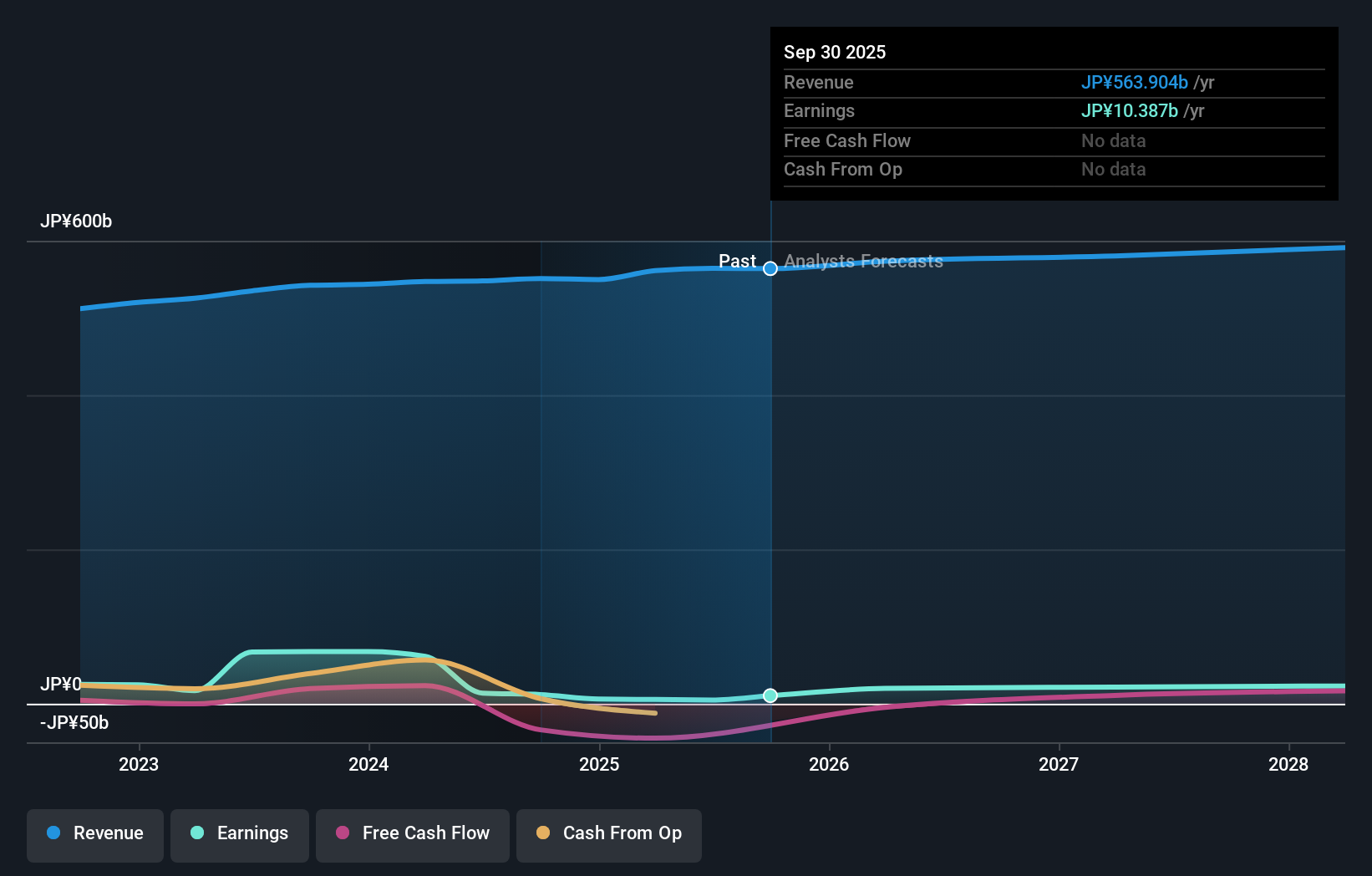Screen dimensions: 1372x876
Task: Click the vertical forecast divider line
Action: (x=770, y=468)
